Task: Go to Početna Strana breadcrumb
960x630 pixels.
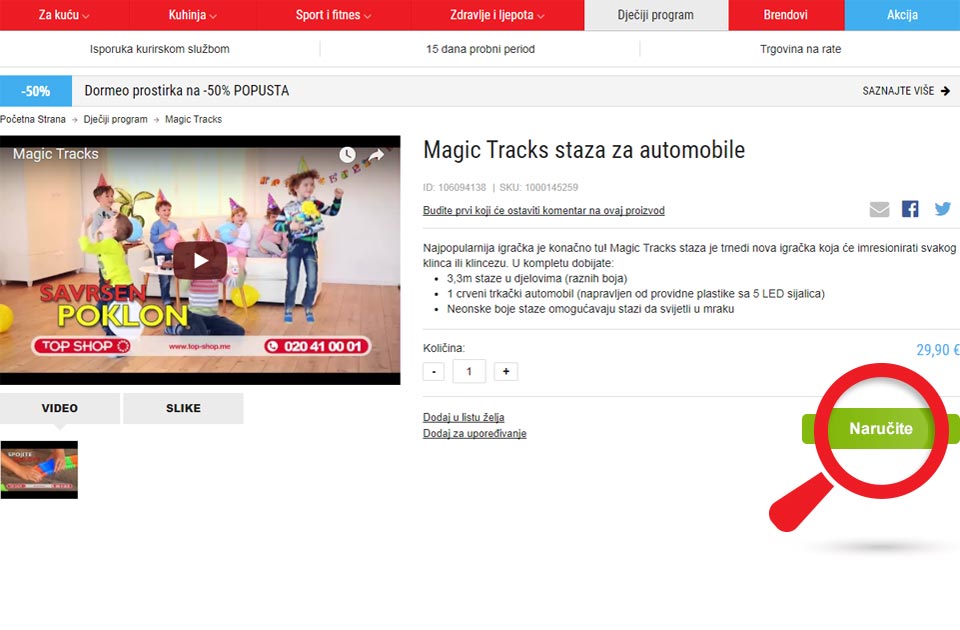Action: 32,119
